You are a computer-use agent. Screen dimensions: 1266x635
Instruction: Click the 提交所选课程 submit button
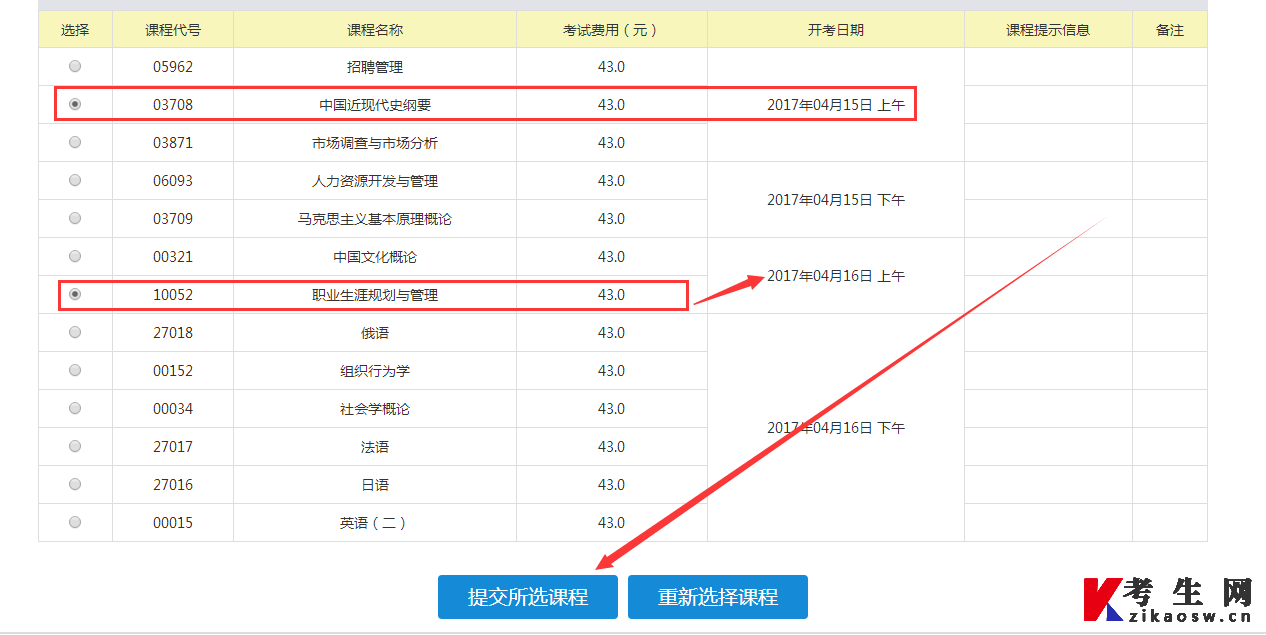[x=527, y=596]
